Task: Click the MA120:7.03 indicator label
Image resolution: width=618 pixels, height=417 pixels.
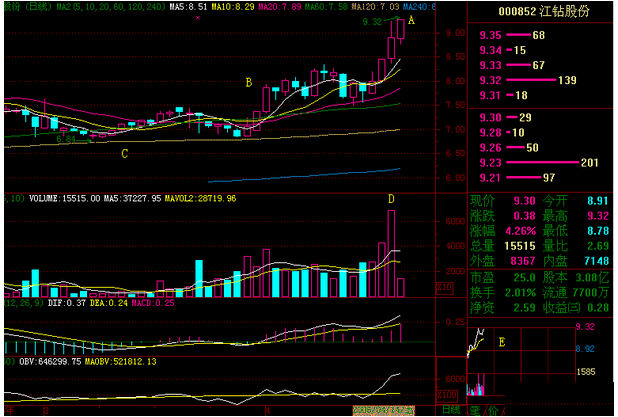Action: 375,7
